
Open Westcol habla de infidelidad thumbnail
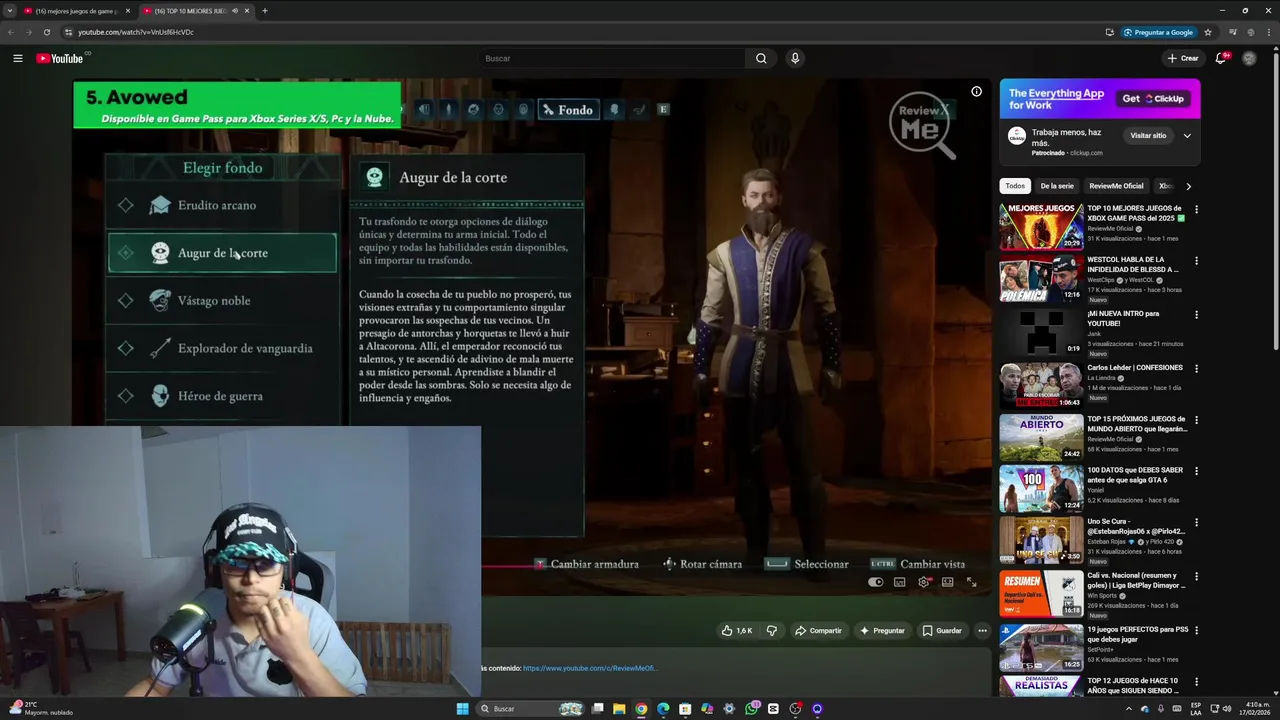pyautogui.click(x=1041, y=279)
